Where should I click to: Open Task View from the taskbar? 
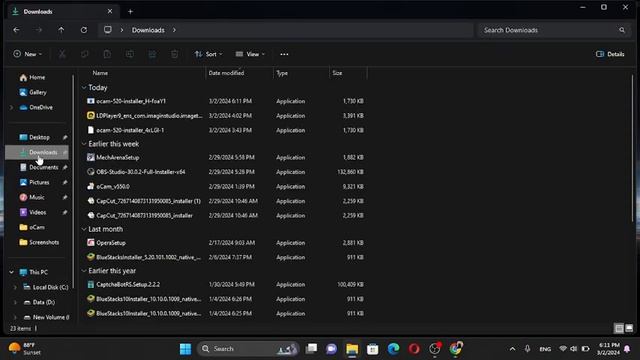point(311,349)
